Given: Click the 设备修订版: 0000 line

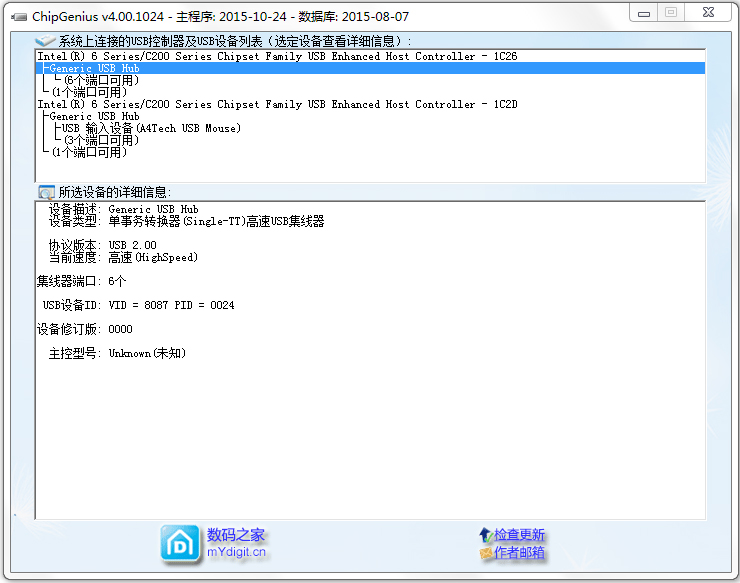Looking at the screenshot, I should coord(84,329).
